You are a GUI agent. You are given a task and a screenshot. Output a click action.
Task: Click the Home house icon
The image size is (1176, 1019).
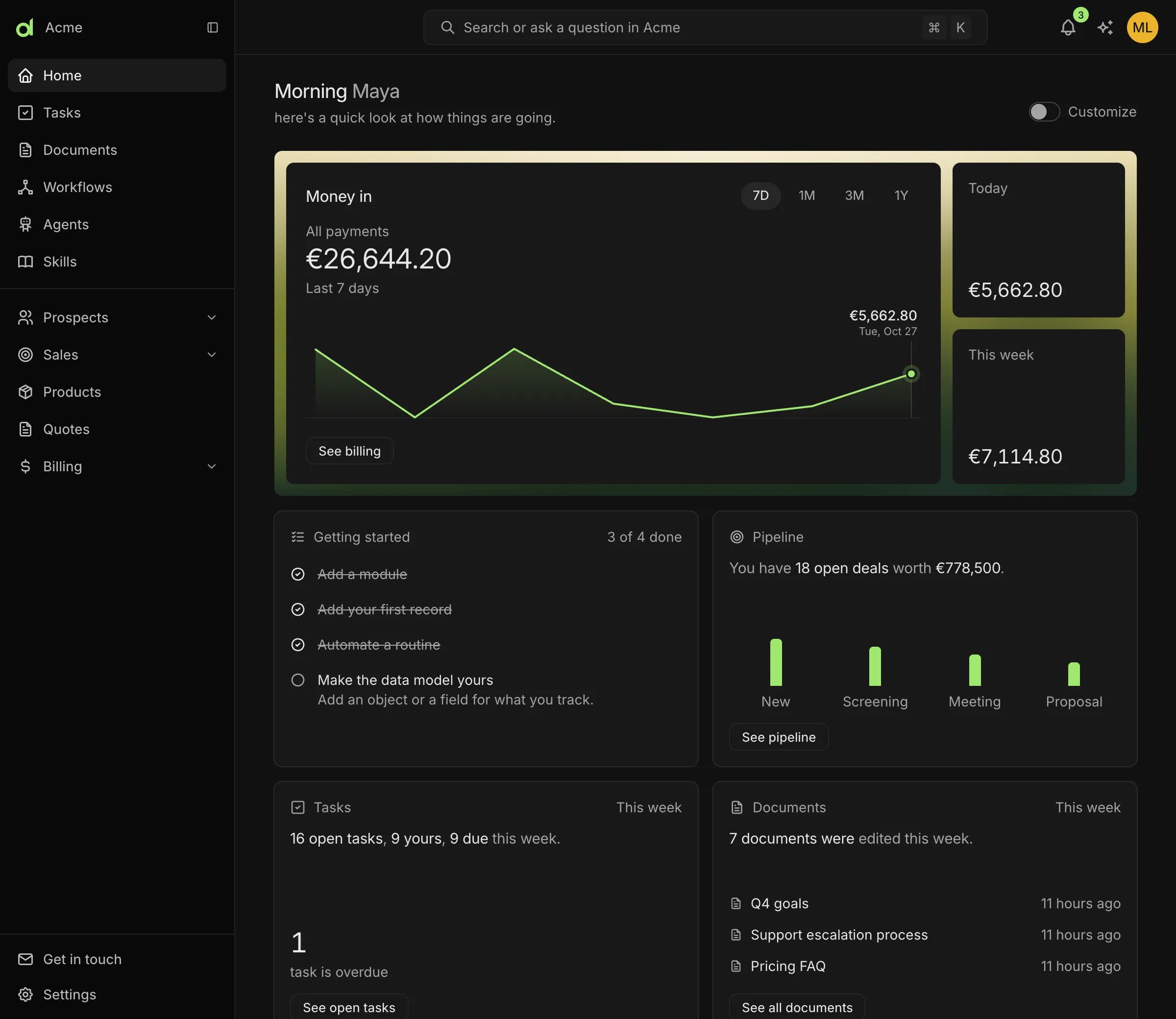click(25, 75)
